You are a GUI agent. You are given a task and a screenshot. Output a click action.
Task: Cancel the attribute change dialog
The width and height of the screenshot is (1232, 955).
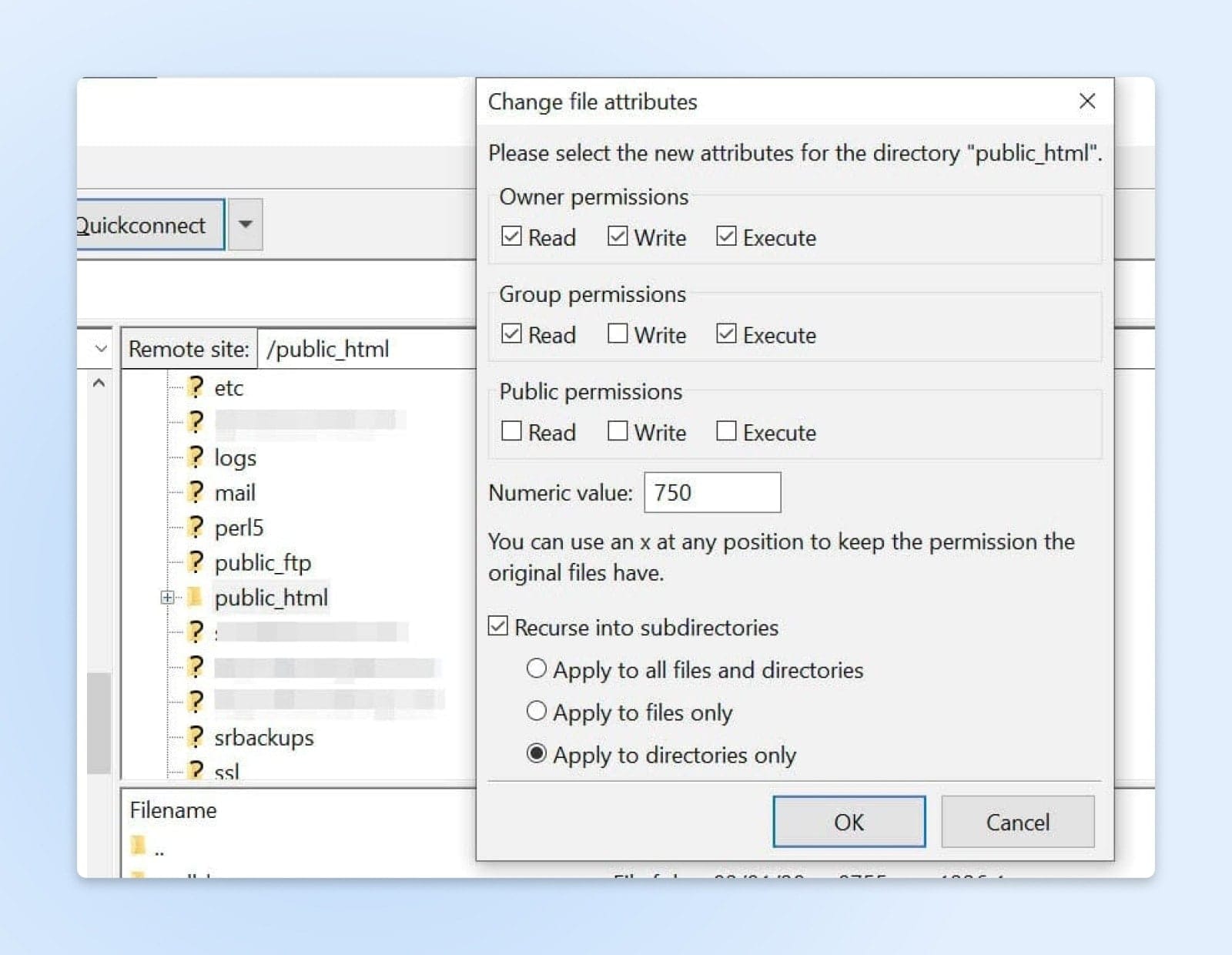pos(1017,822)
